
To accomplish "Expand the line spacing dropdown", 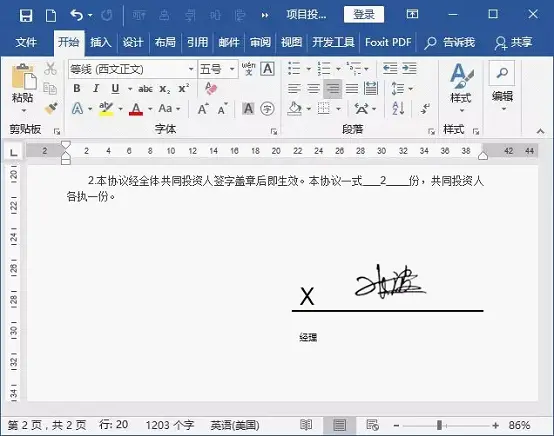I will click(x=411, y=89).
